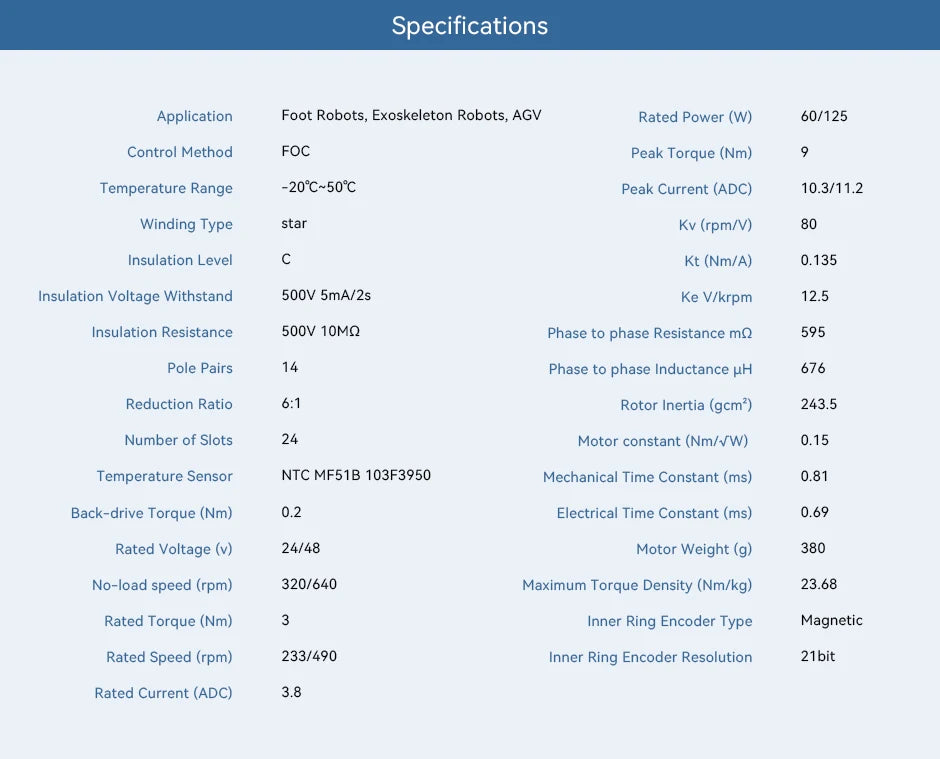Click the Specifications header title
Screen dimensions: 940x759
(x=469, y=26)
